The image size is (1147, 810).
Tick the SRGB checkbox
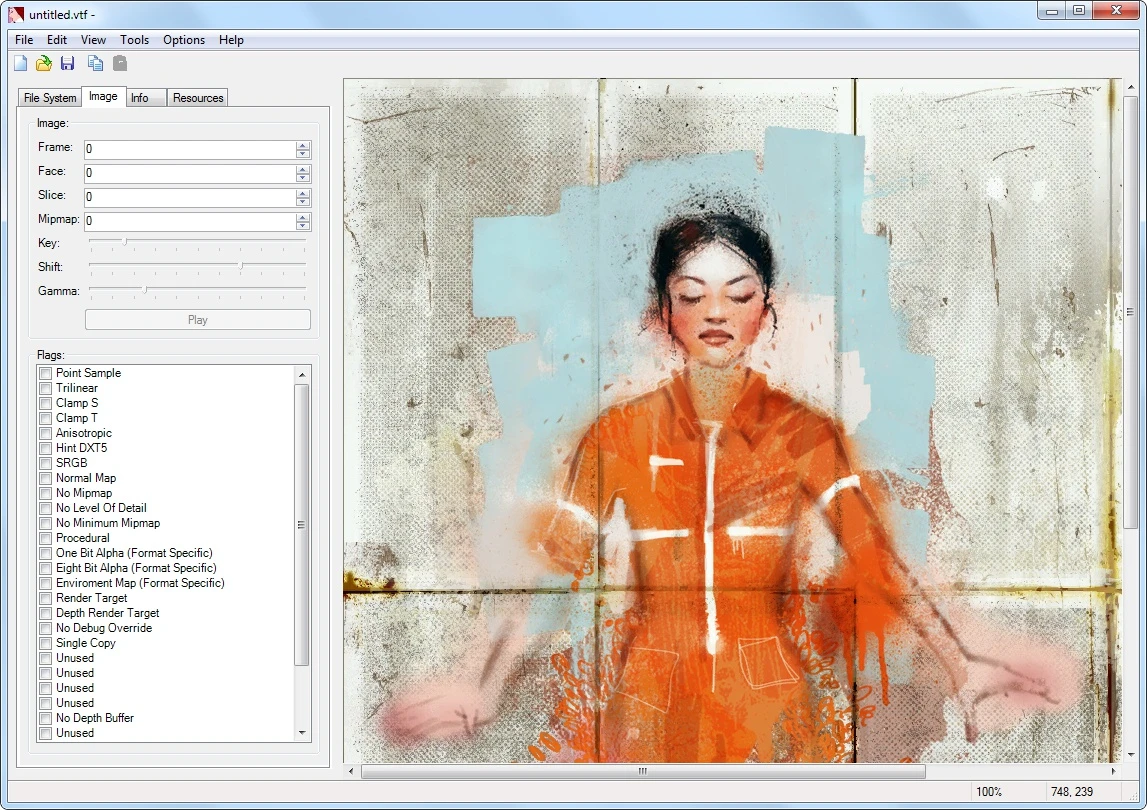pyautogui.click(x=45, y=463)
